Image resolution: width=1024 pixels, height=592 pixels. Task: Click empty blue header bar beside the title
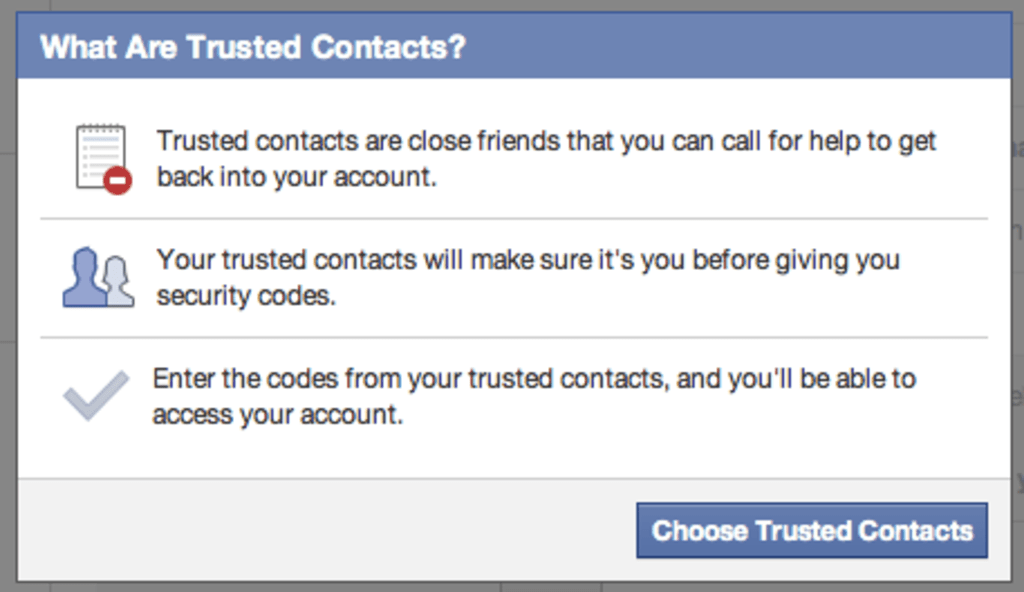(738, 47)
